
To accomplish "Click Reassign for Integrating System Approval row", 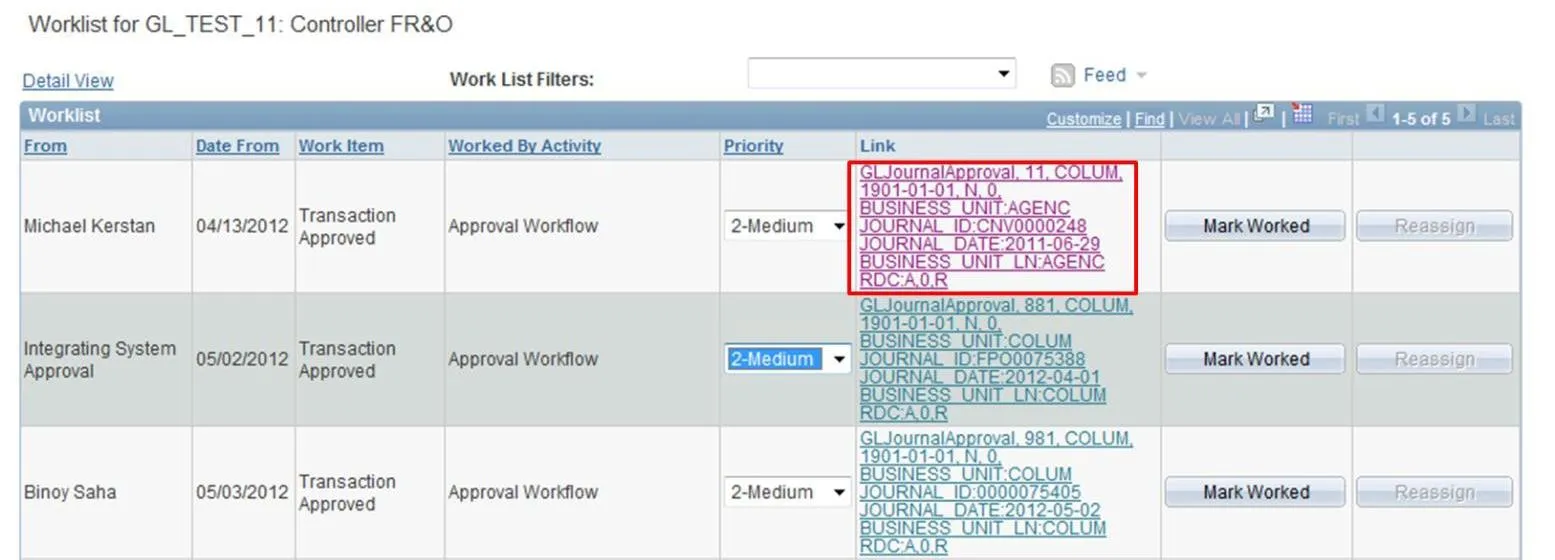I will (x=1434, y=359).
